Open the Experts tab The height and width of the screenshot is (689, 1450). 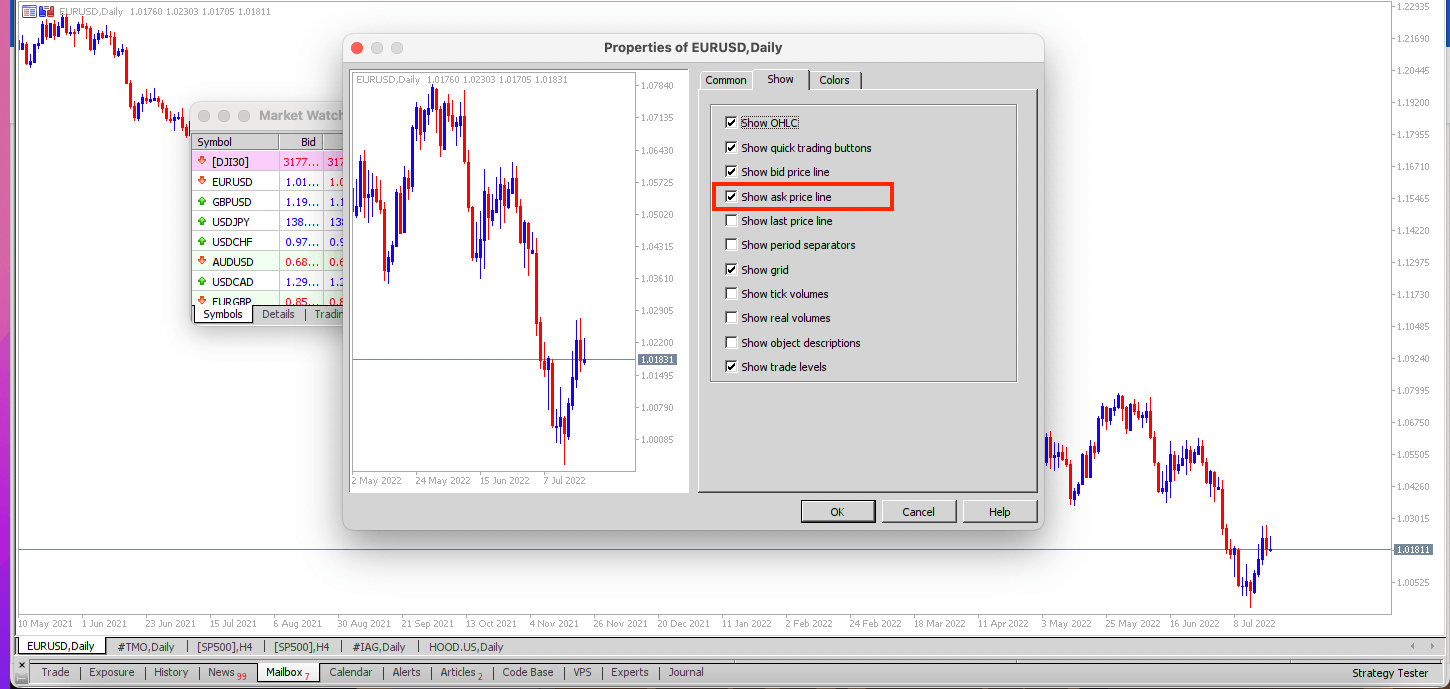(x=629, y=672)
